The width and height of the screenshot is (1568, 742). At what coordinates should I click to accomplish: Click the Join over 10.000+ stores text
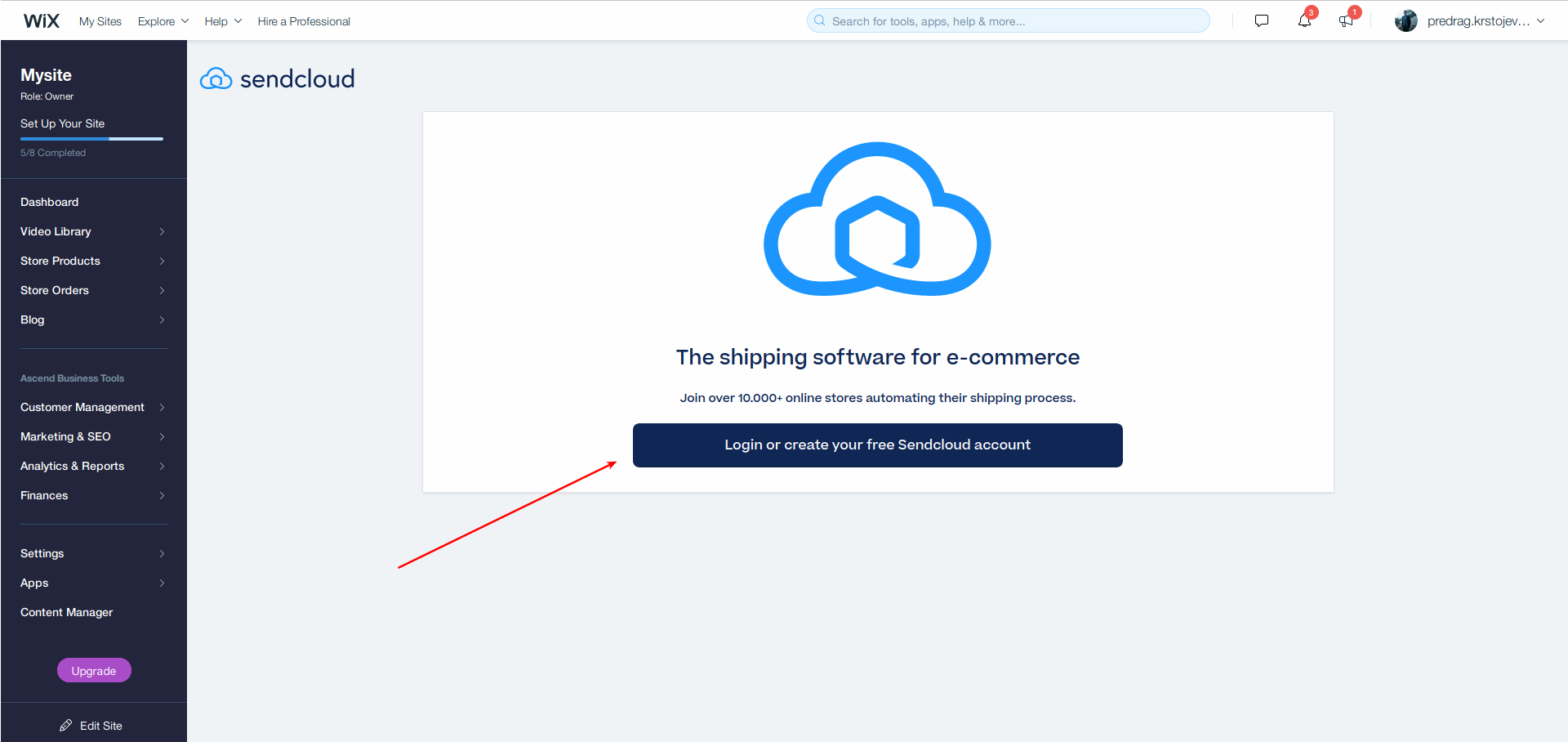click(x=877, y=398)
